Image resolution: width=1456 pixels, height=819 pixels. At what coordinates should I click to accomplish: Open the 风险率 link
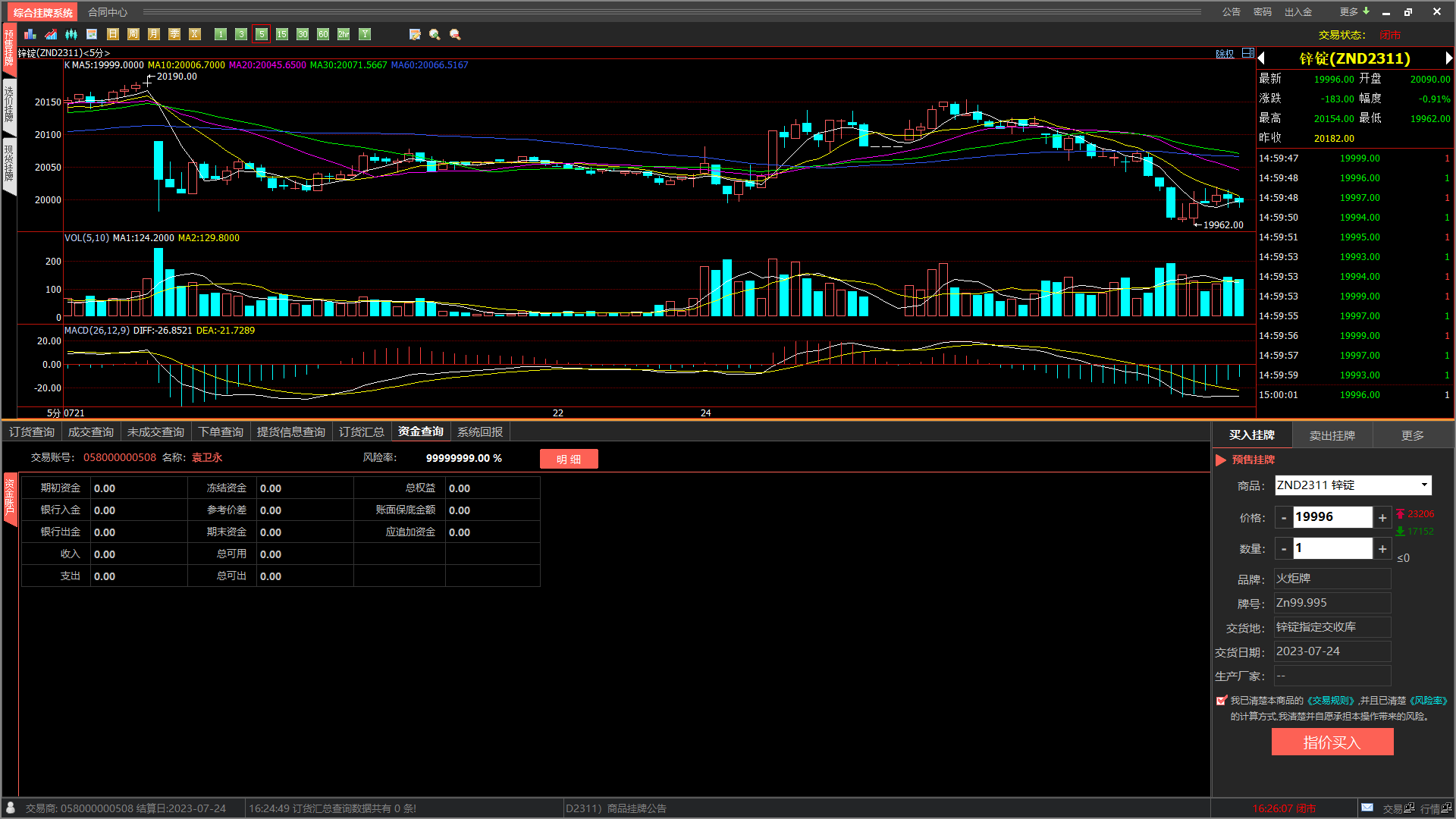1429,701
